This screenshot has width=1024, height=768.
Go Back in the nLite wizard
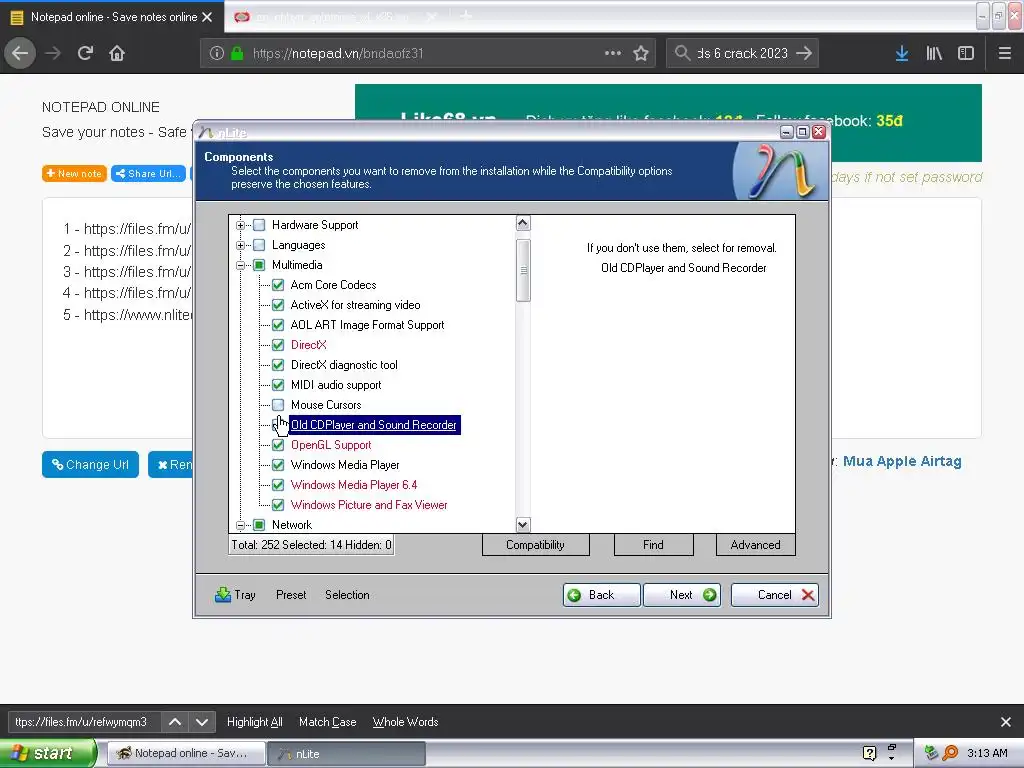(601, 595)
